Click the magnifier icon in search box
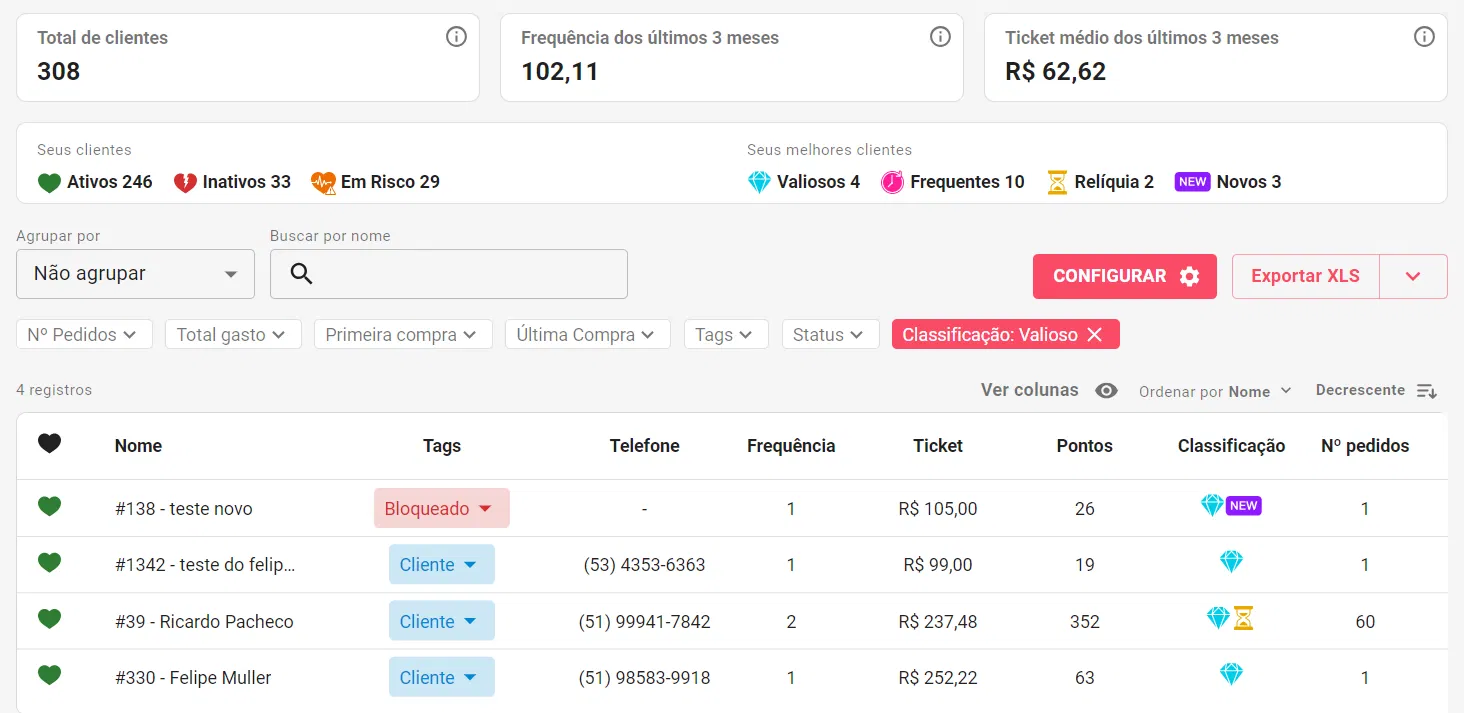The width and height of the screenshot is (1464, 713). point(301,274)
